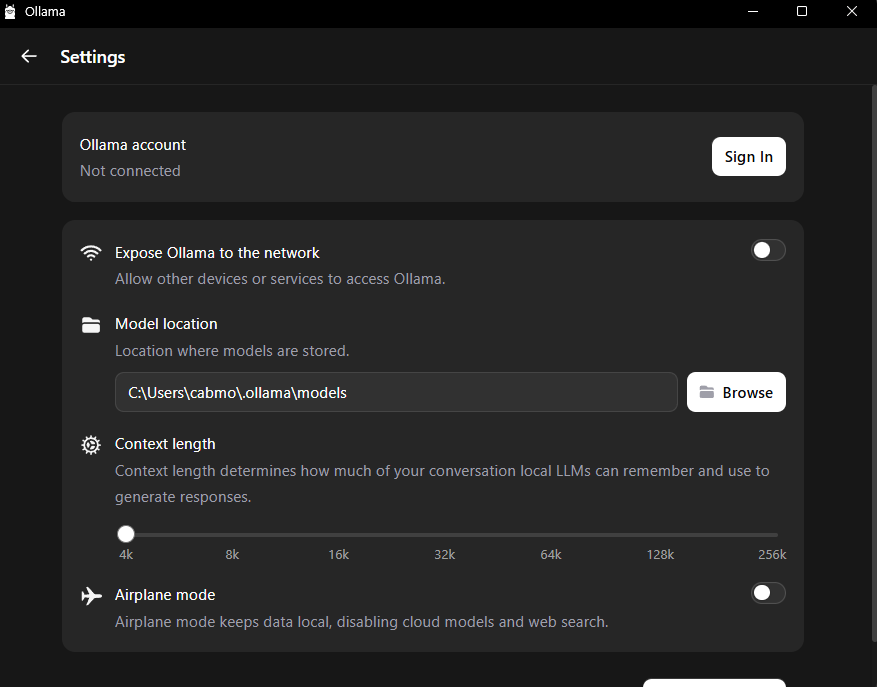Enable Expose Ollama to the network toggle
The image size is (877, 687).
(768, 250)
